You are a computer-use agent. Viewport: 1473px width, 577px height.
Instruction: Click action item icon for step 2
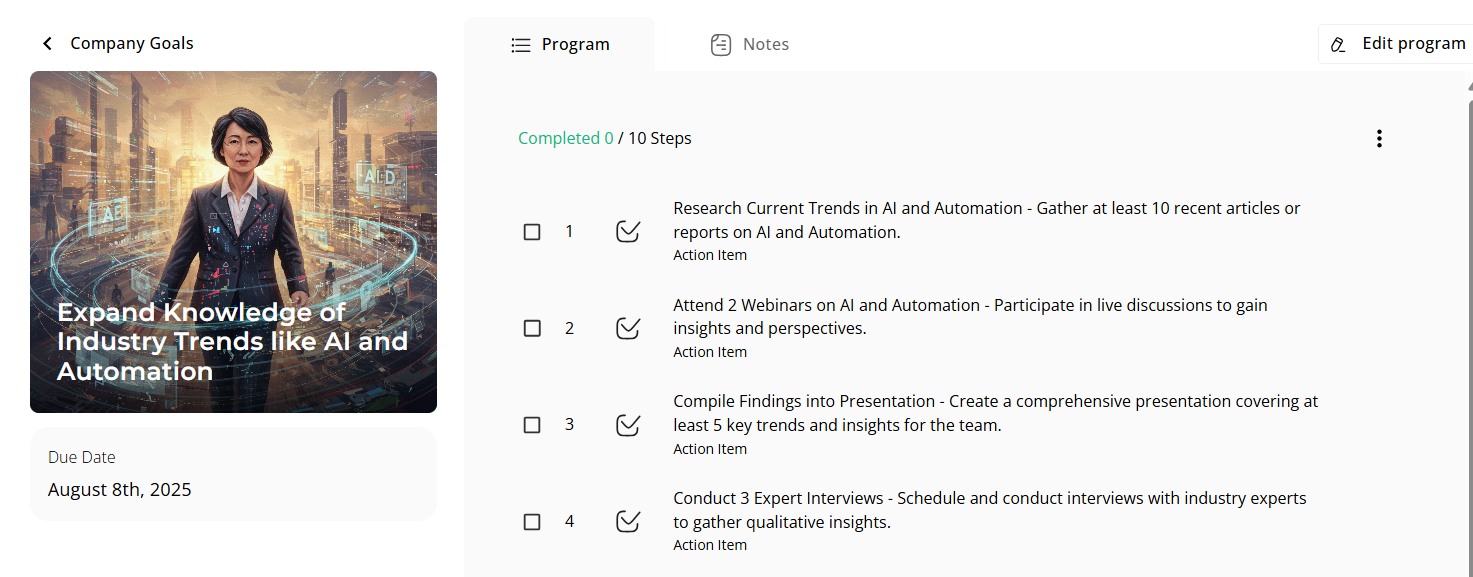click(x=628, y=328)
